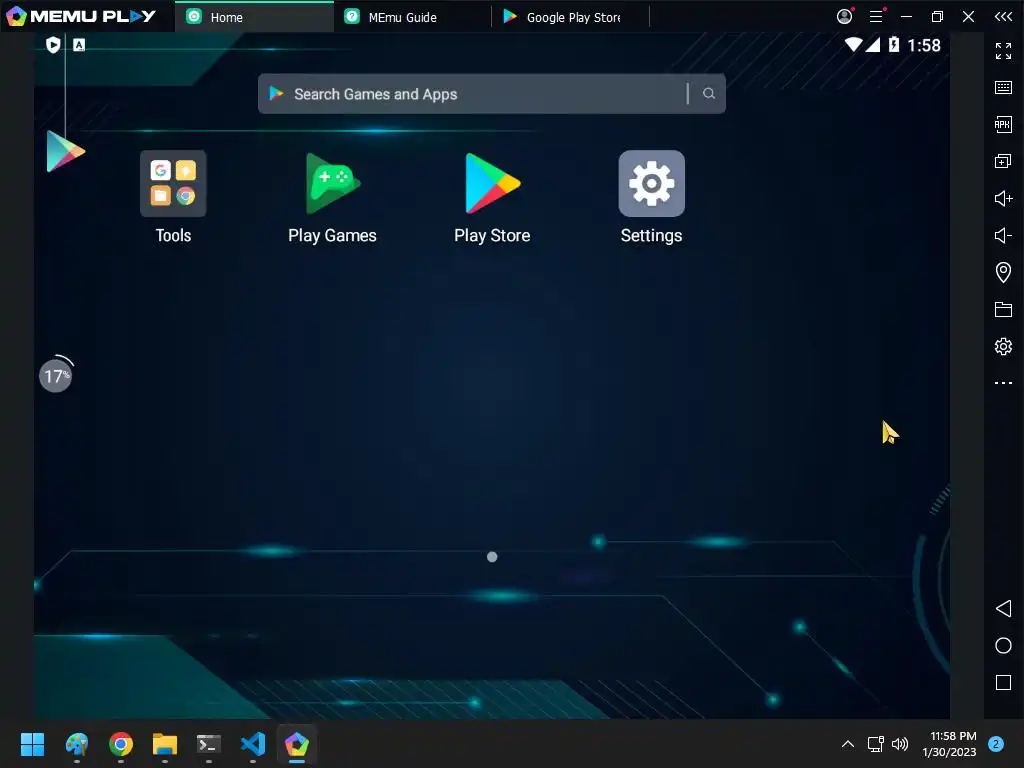
Task: Click the 17% memory cleaner bubble
Action: [x=56, y=376]
